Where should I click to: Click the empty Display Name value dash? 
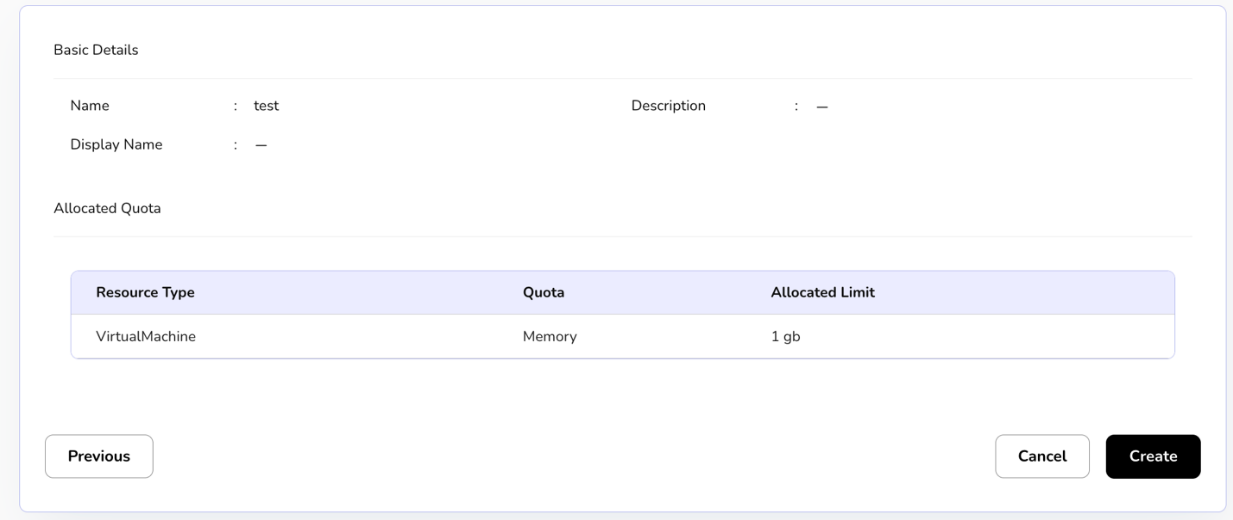pos(261,145)
